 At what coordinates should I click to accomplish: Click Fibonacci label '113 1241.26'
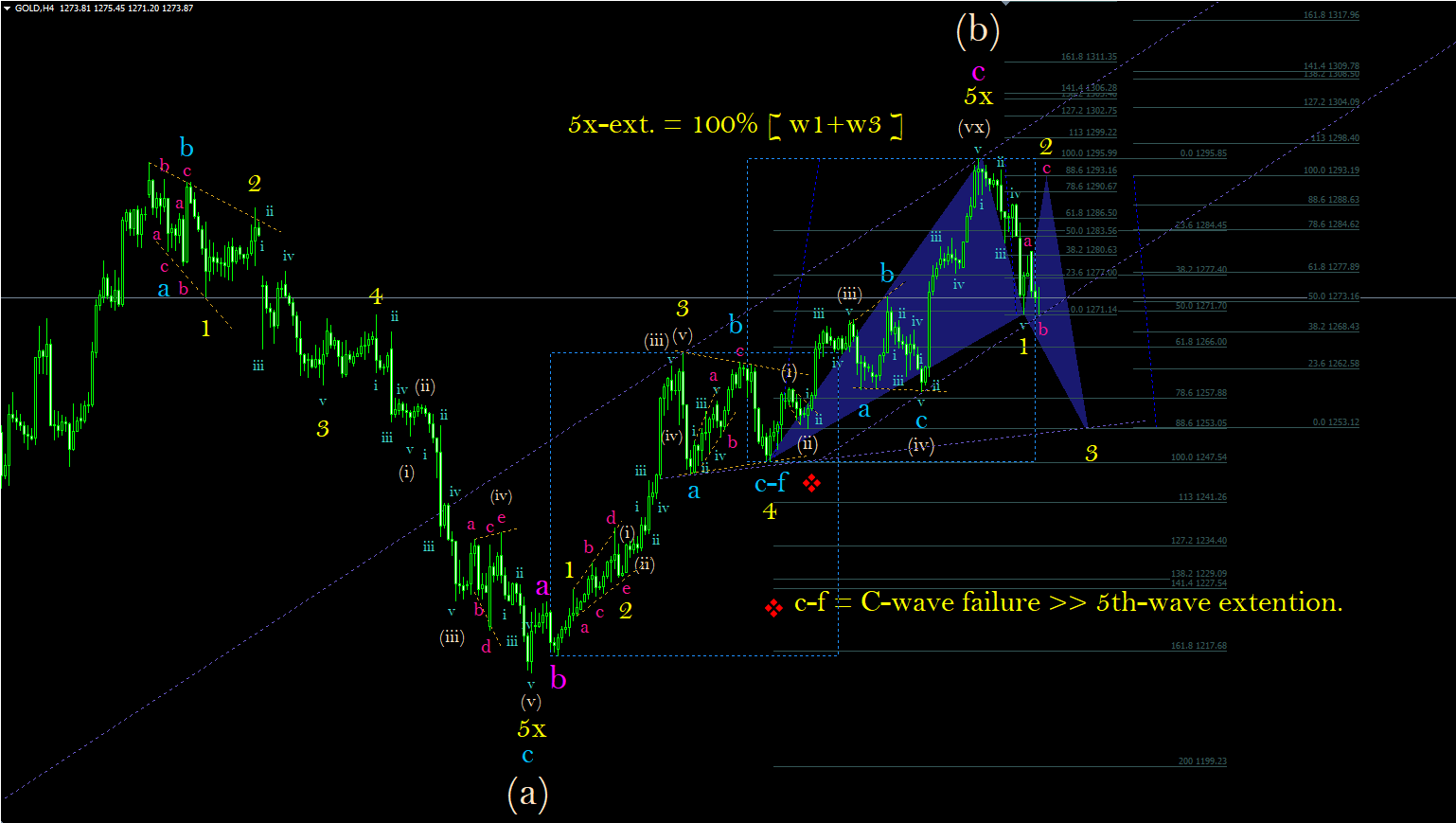(1202, 497)
